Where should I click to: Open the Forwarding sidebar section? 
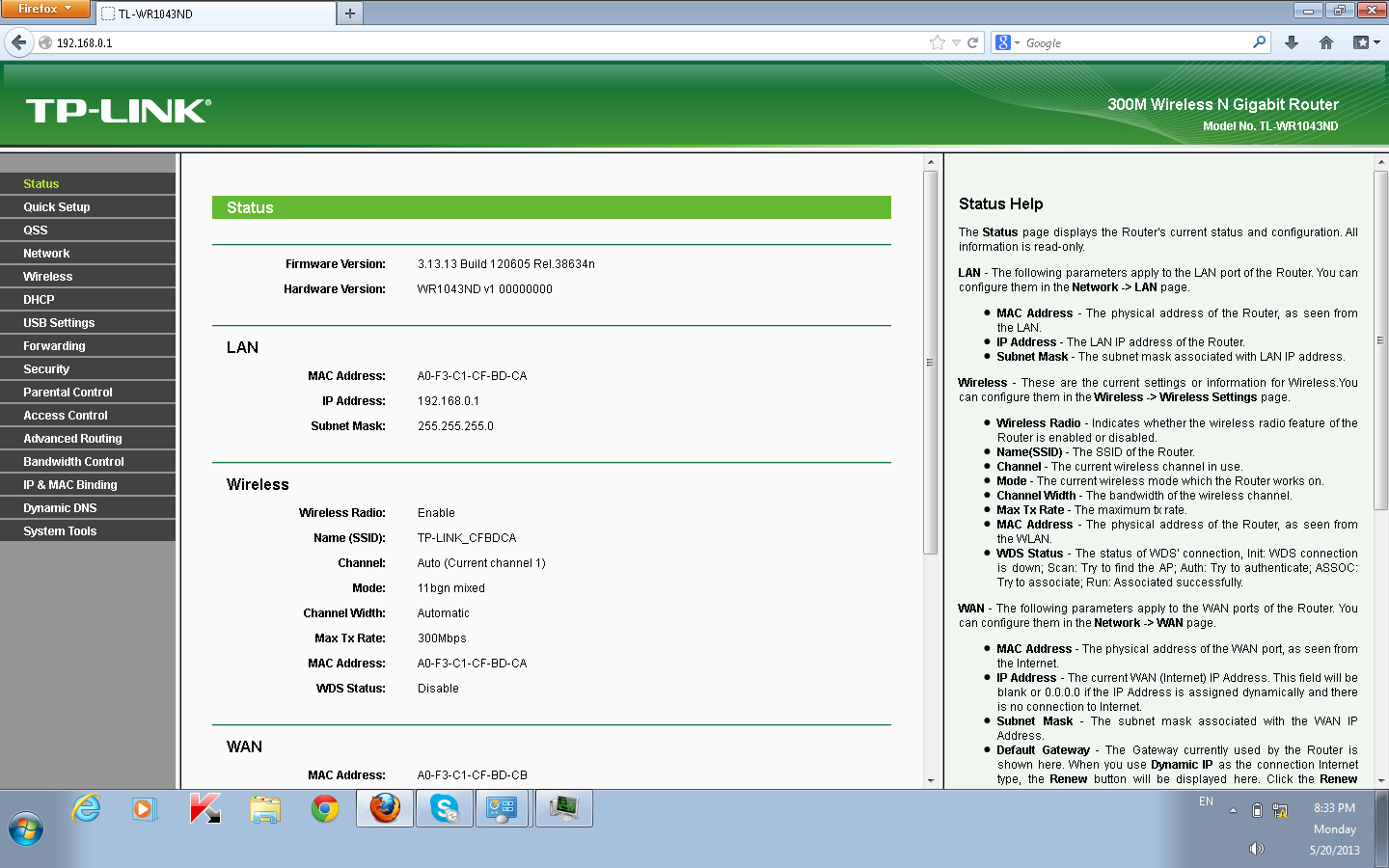click(x=88, y=345)
